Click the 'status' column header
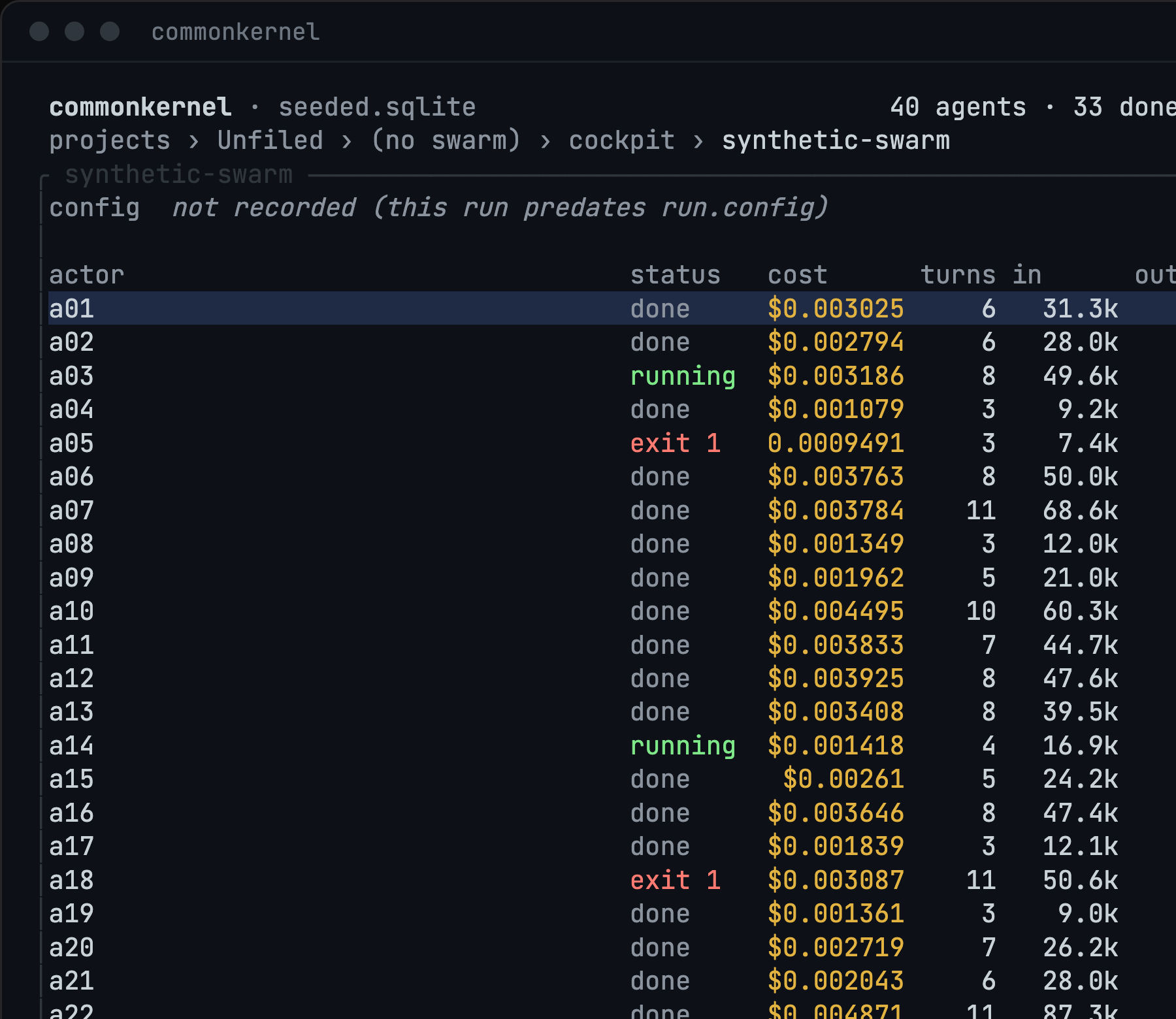The width and height of the screenshot is (1176, 1019). [x=675, y=275]
